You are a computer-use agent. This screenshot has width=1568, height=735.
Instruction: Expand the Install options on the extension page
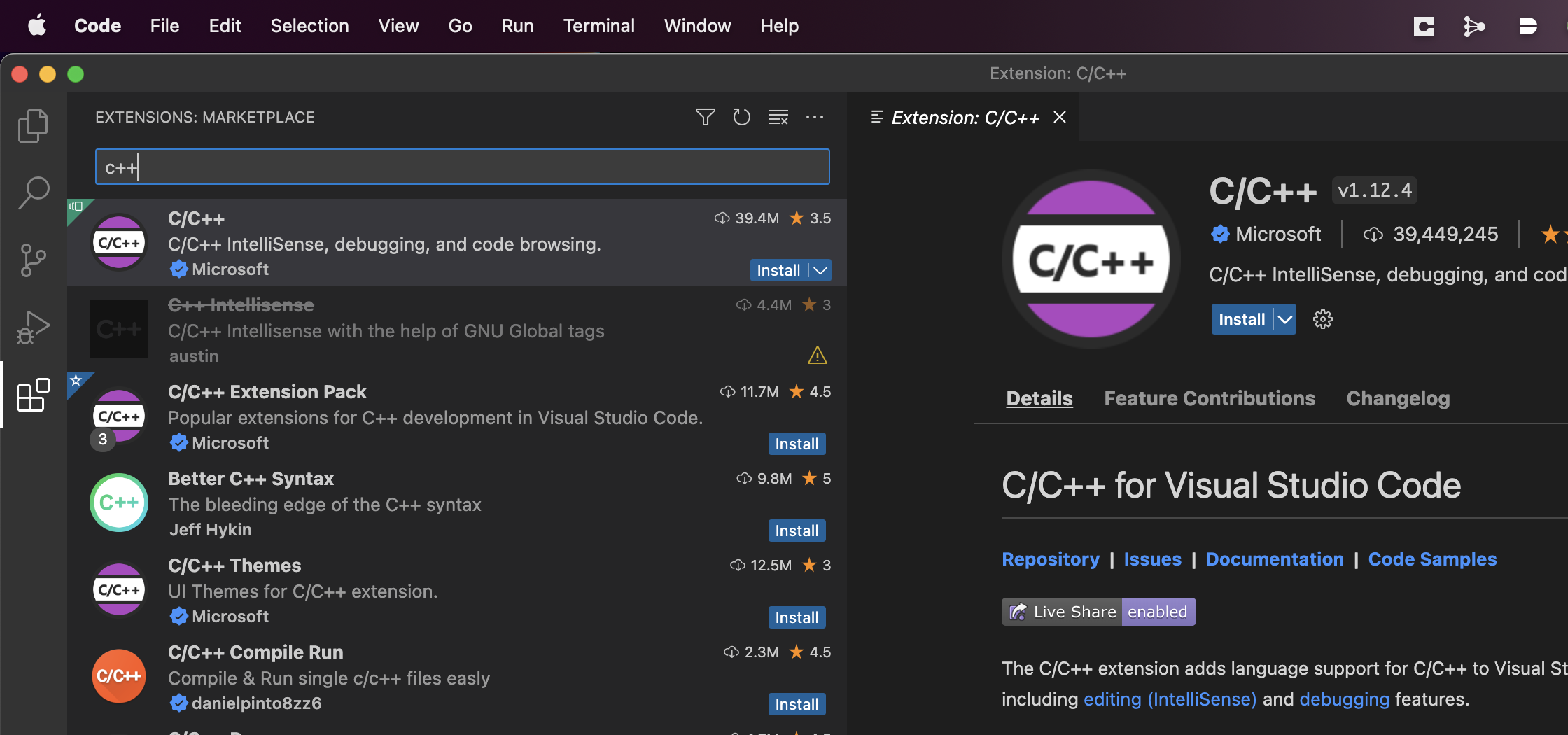tap(1284, 319)
